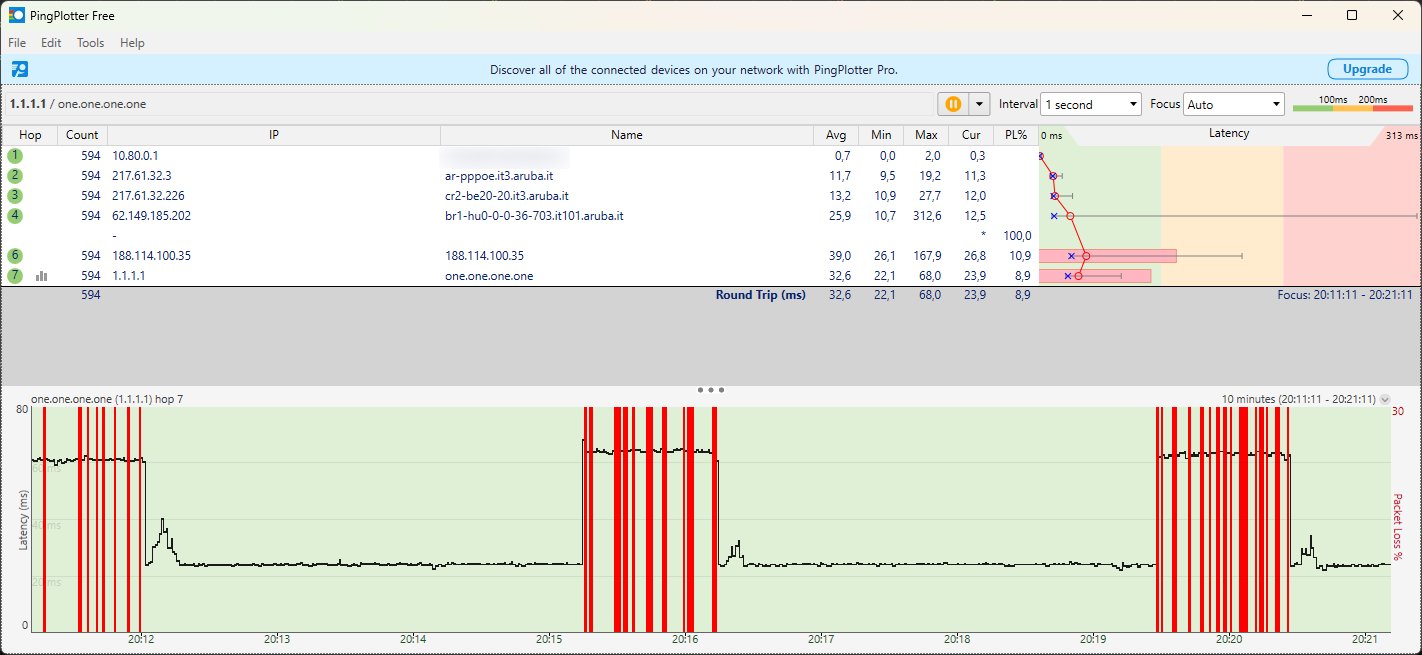Minimize the PingPlotter window
This screenshot has height=655, width=1422.
(x=1306, y=15)
